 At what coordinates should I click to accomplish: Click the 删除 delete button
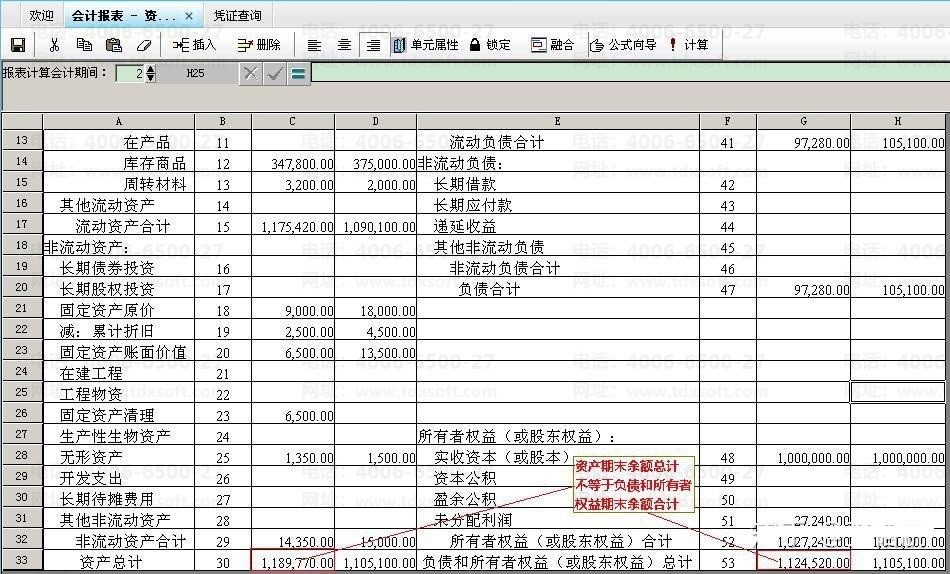click(x=259, y=45)
